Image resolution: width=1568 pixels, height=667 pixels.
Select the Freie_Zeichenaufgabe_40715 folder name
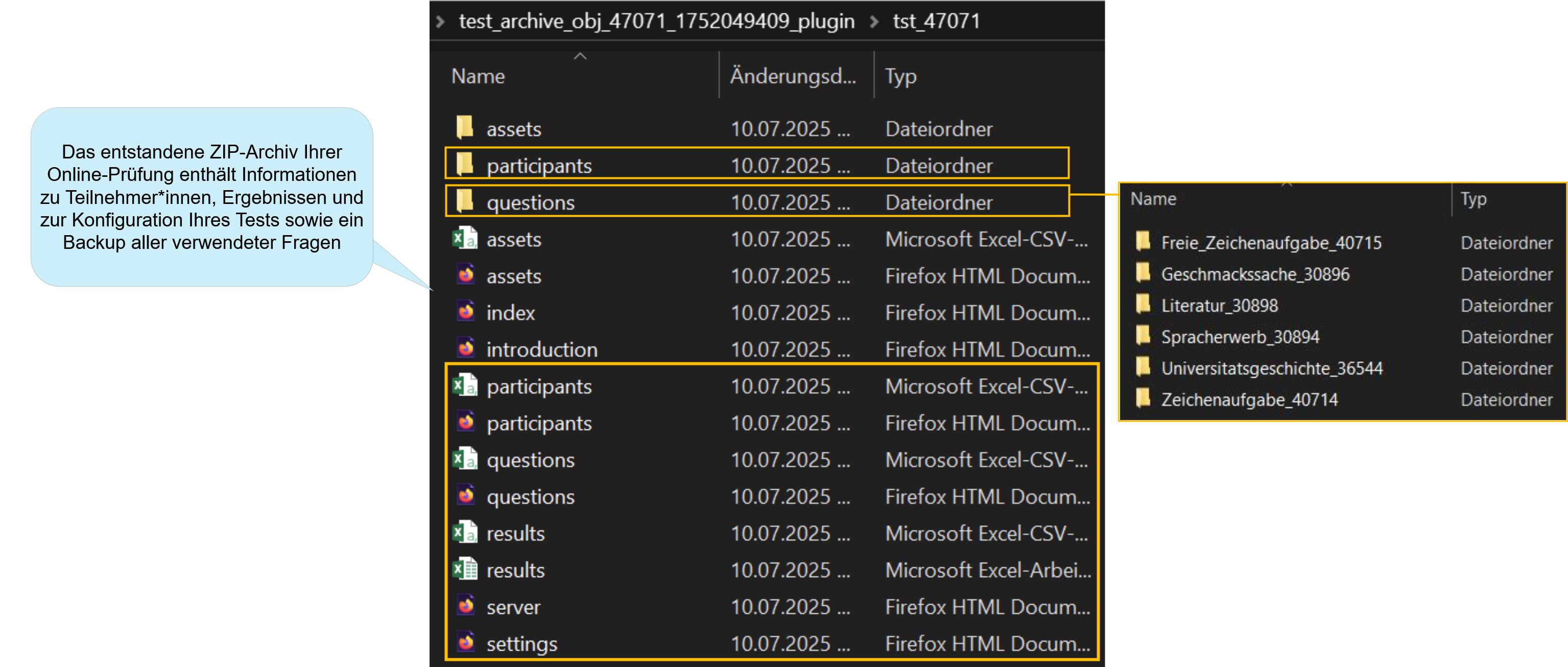1271,243
